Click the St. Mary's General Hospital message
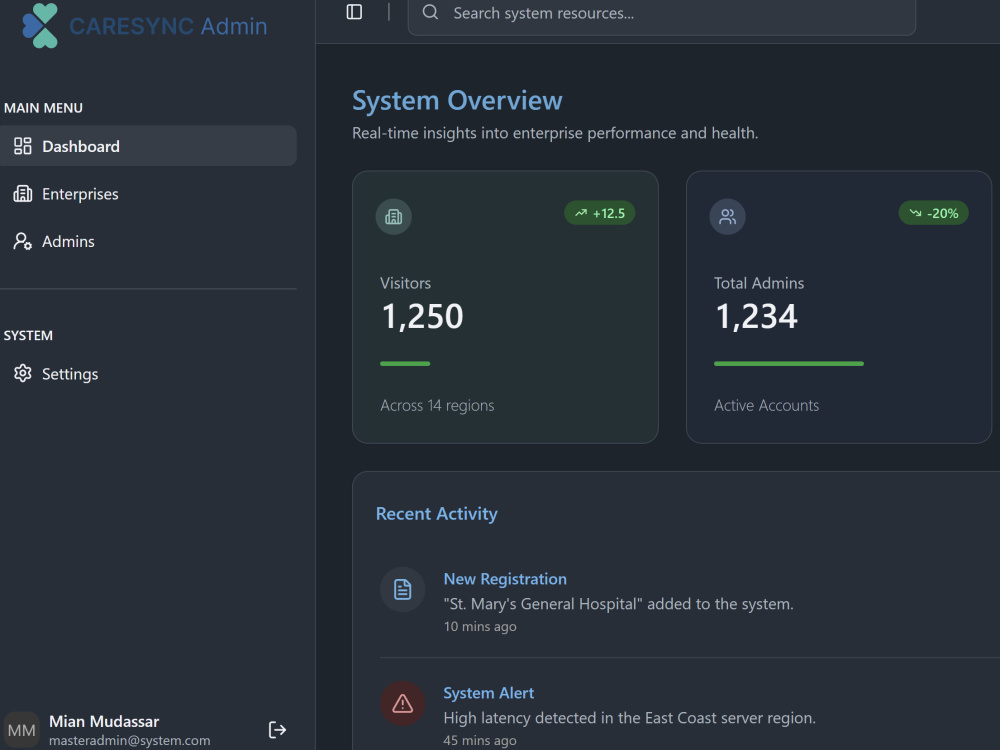This screenshot has height=750, width=1000. [x=619, y=604]
